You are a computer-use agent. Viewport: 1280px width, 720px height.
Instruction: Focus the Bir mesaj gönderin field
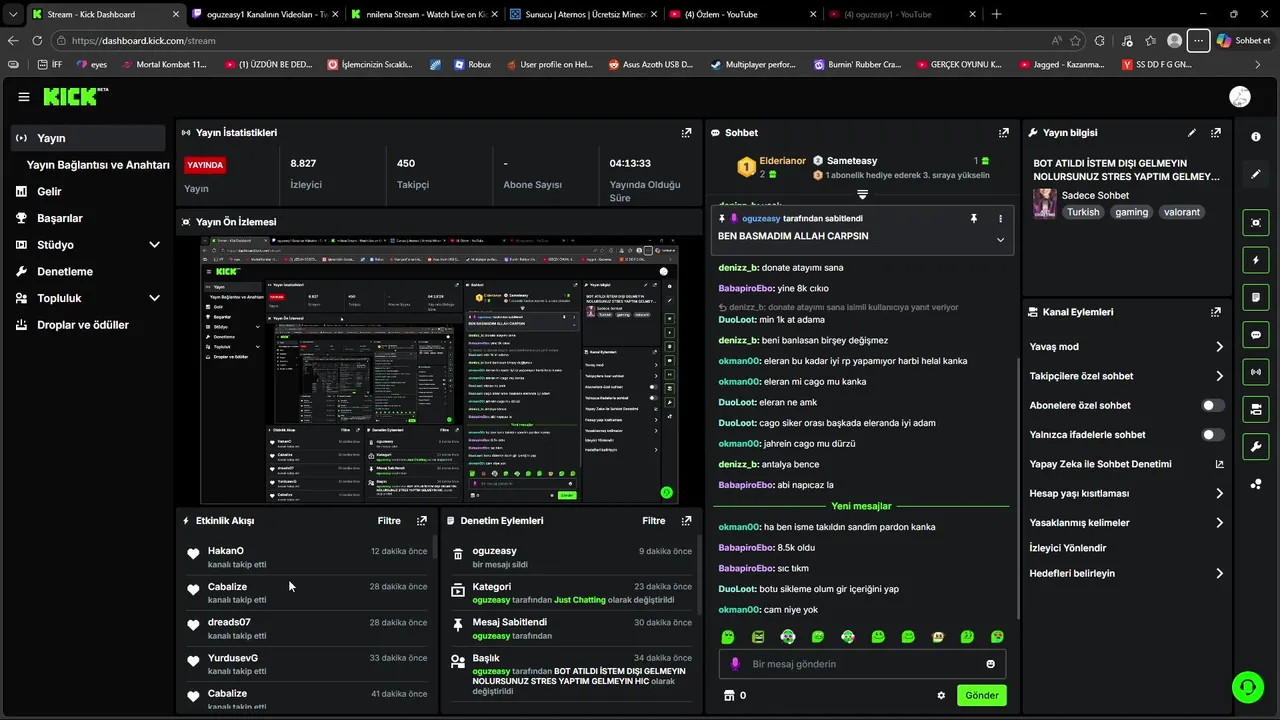coord(862,664)
